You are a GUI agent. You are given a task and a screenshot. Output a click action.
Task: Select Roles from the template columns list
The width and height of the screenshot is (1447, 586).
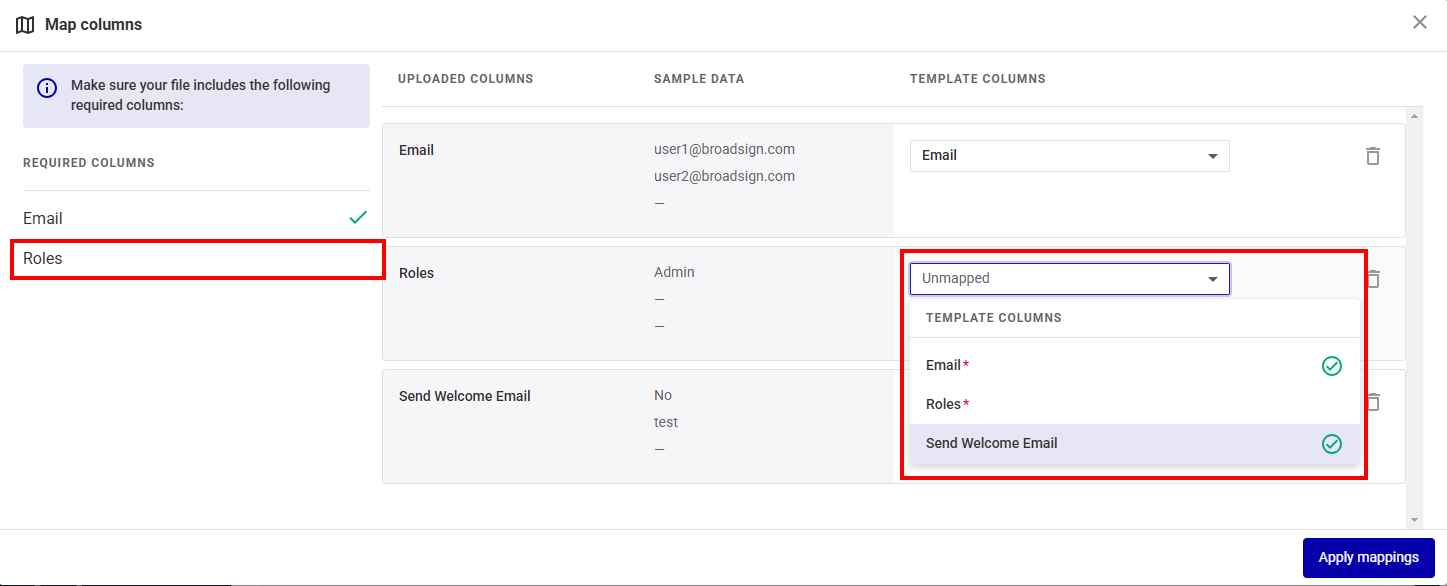click(943, 405)
